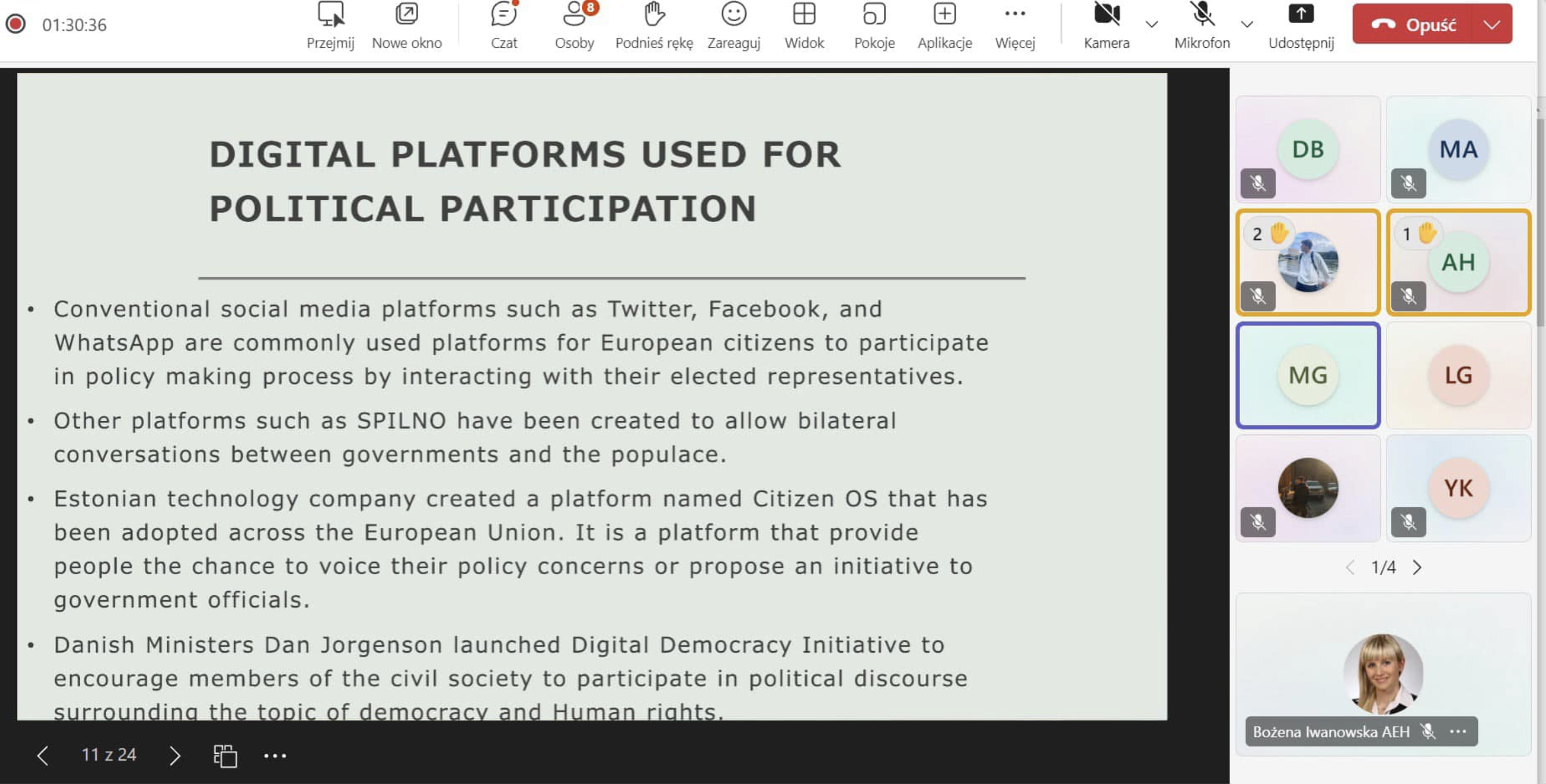Click the Bożena Iwanowska AEH name label
1546x784 pixels.
(x=1331, y=732)
